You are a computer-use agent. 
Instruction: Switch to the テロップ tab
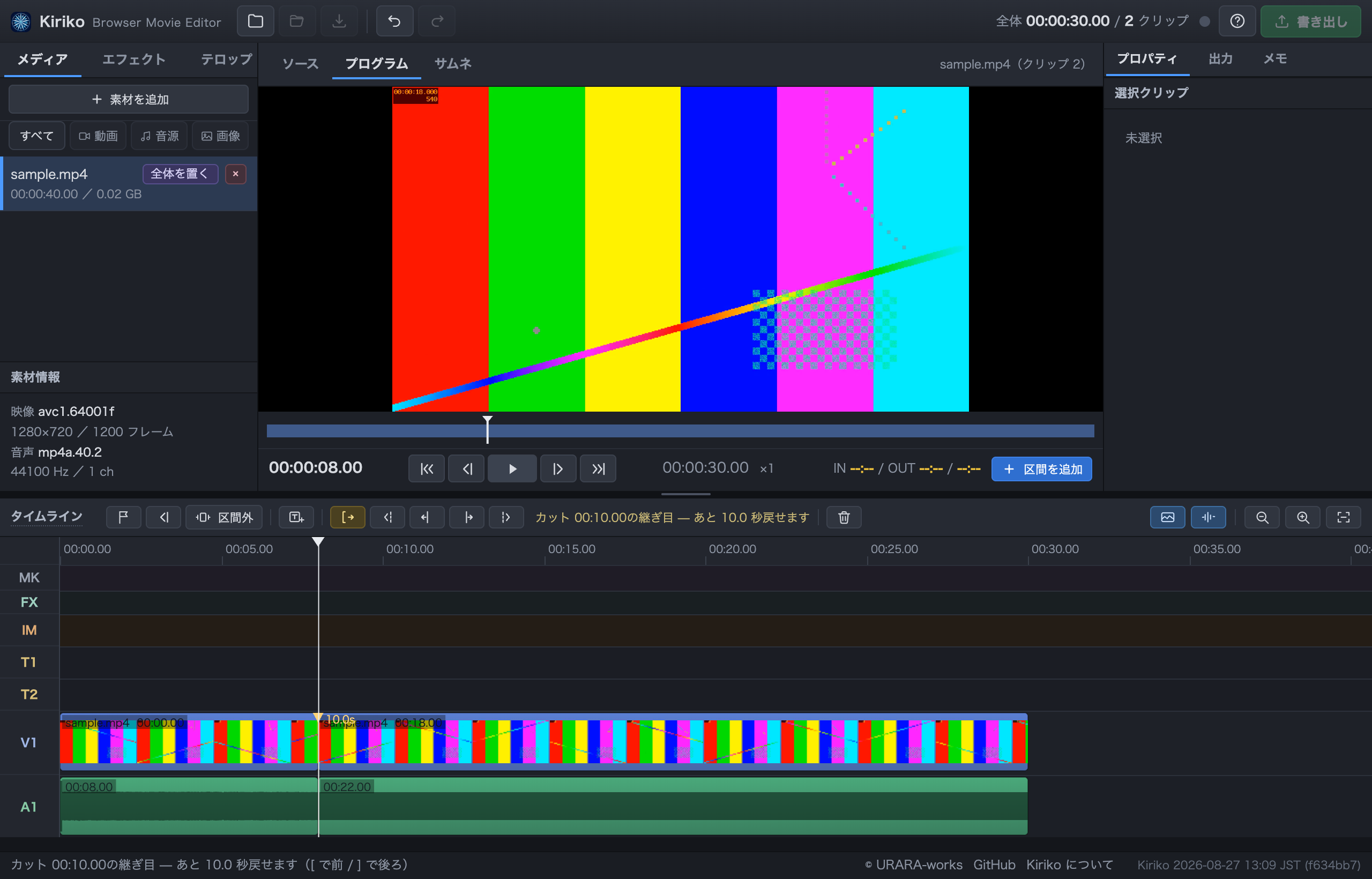pos(226,59)
